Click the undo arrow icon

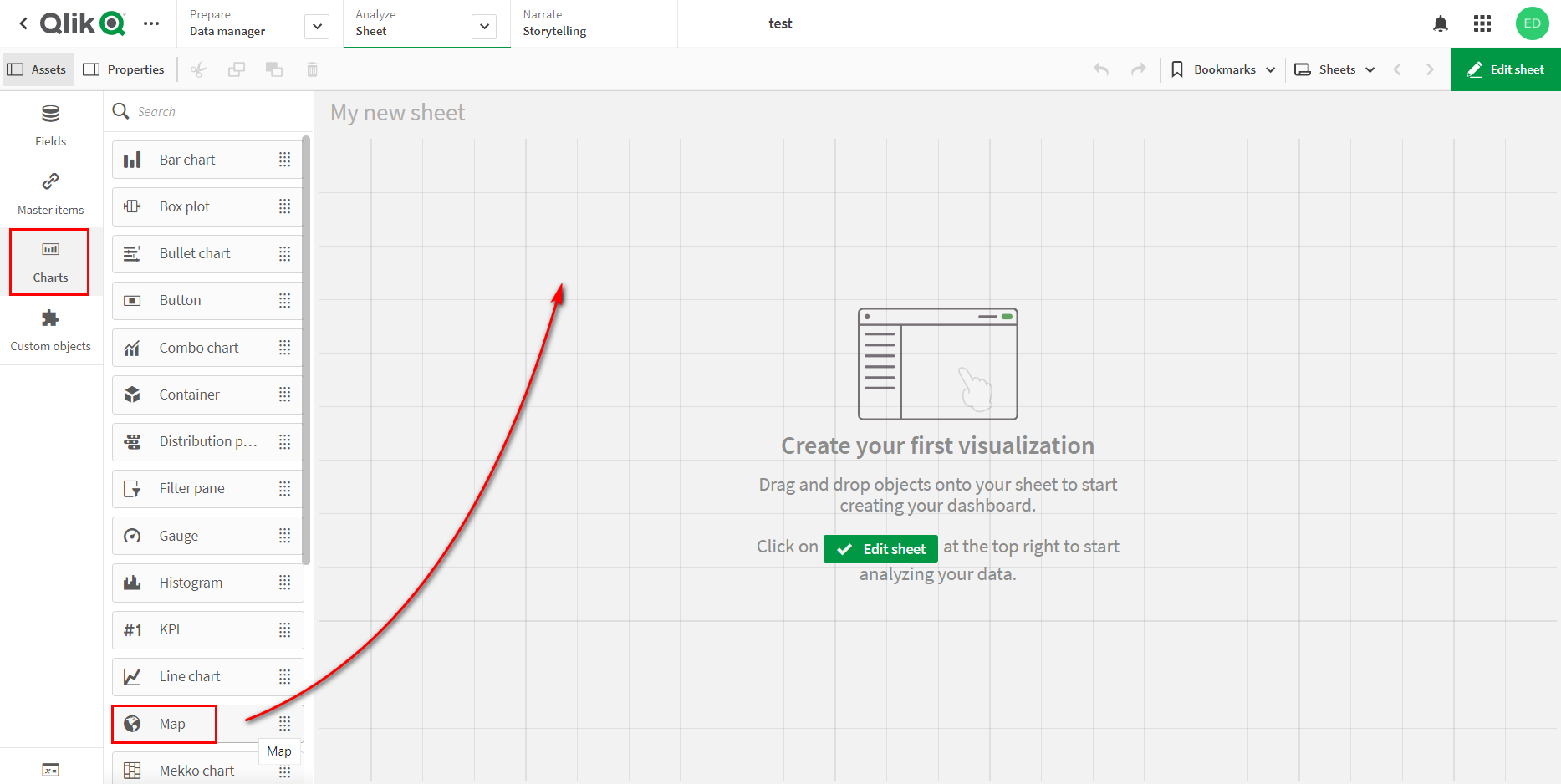point(1100,69)
